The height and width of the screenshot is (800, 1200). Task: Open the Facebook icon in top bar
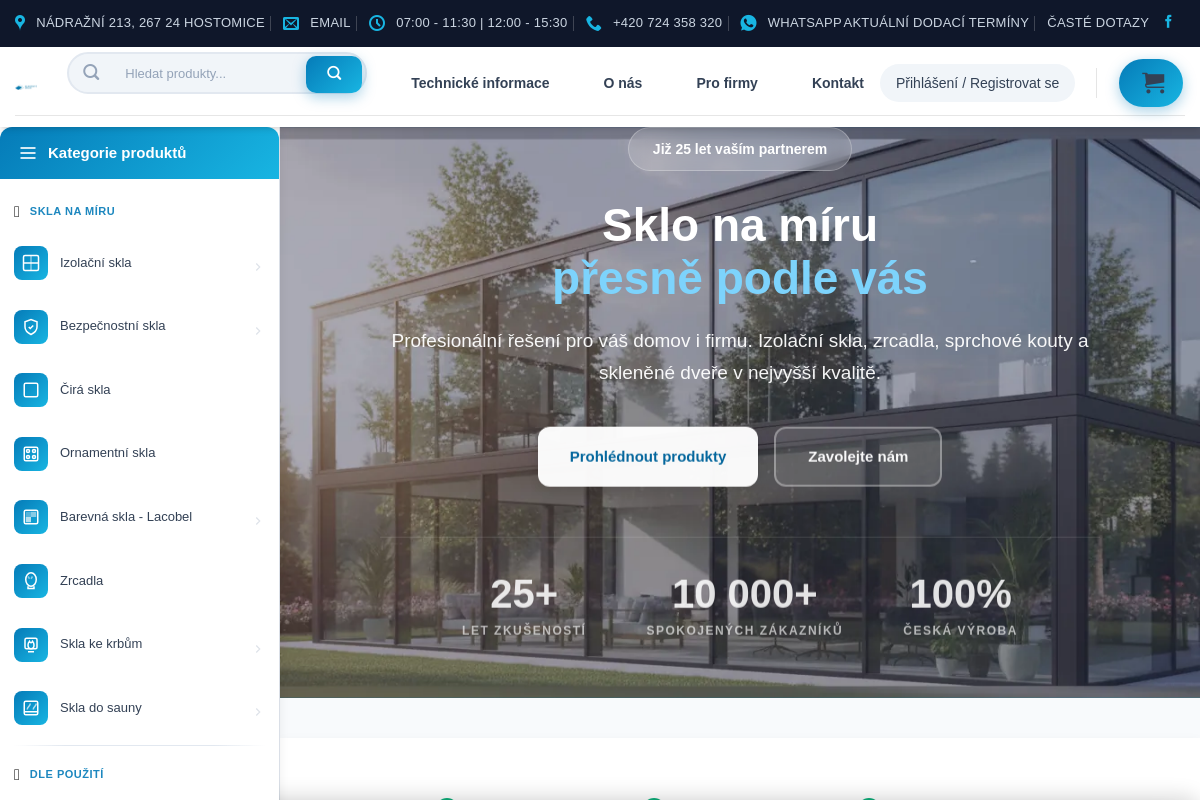click(x=1167, y=22)
